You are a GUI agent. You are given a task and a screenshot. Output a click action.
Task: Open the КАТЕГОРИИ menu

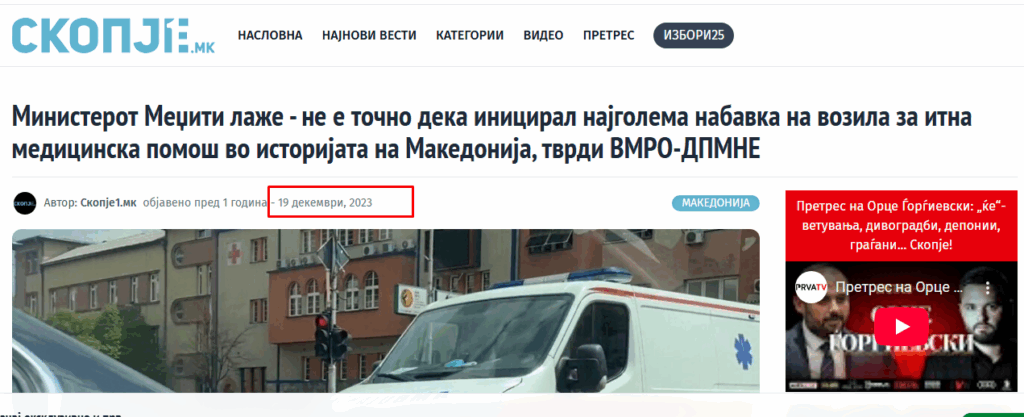tap(470, 35)
